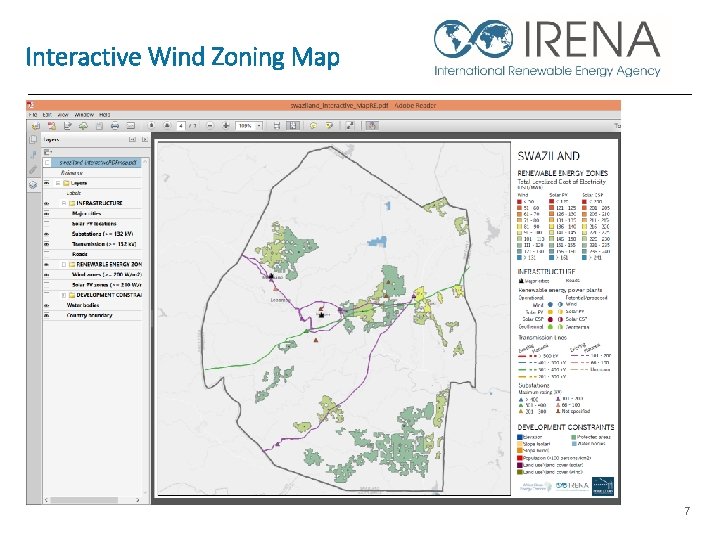Click the open file toolbar icon
720x540 pixels.
[36, 126]
